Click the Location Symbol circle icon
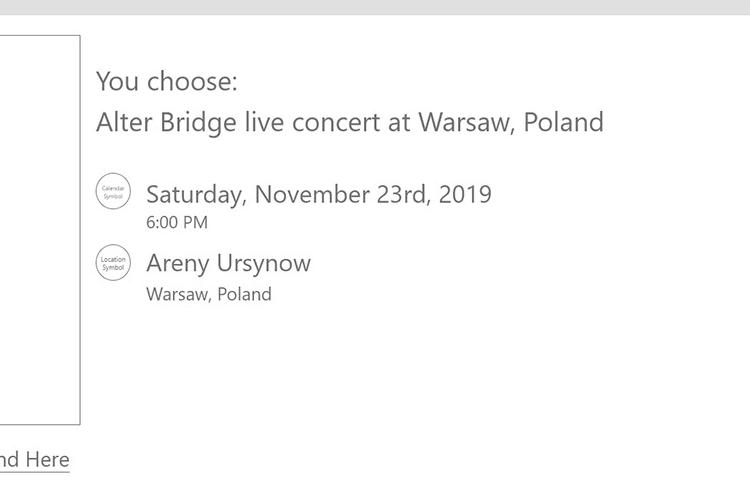Image resolution: width=750 pixels, height=500 pixels. (x=113, y=263)
